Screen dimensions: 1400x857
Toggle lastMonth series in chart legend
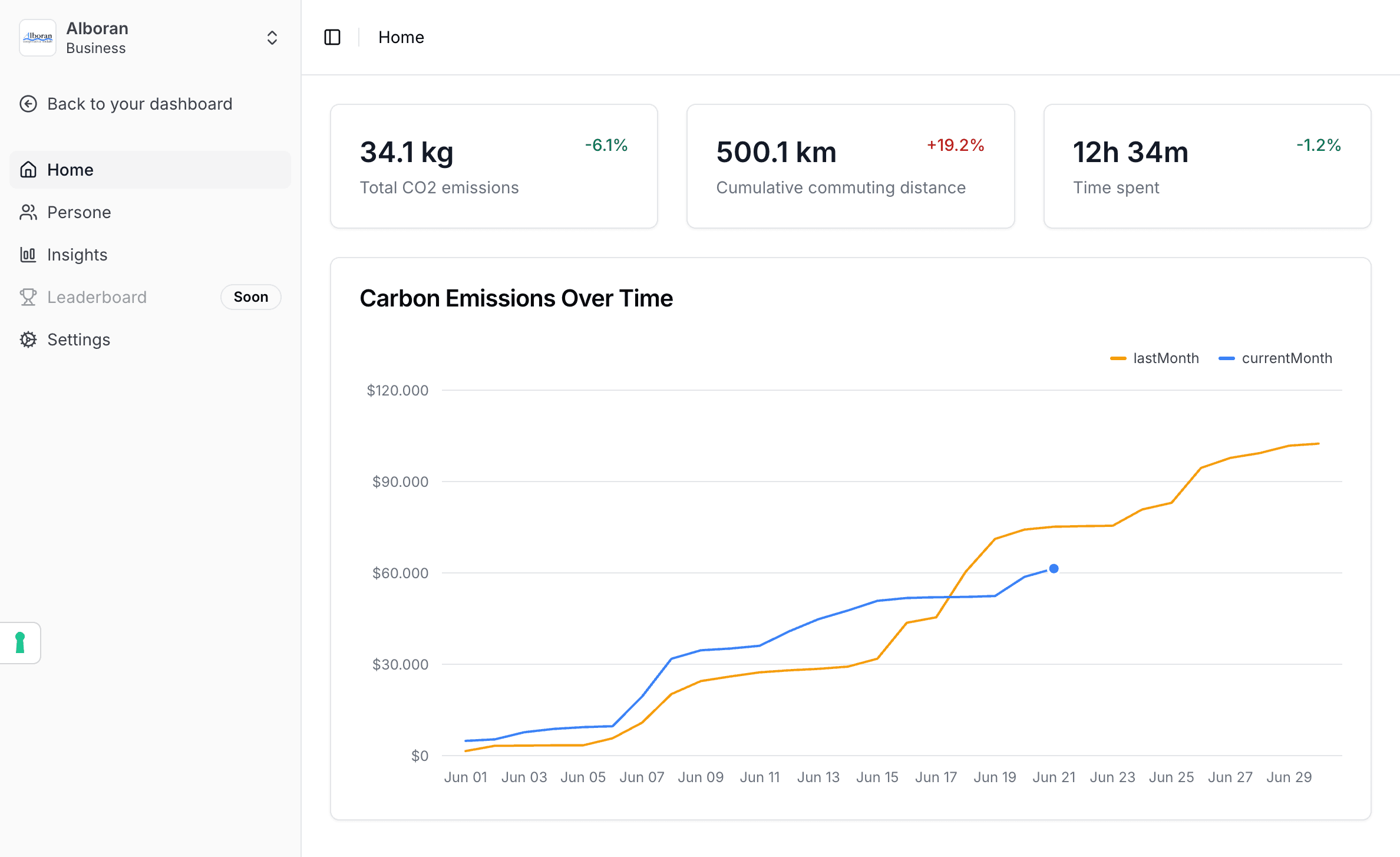point(1155,358)
